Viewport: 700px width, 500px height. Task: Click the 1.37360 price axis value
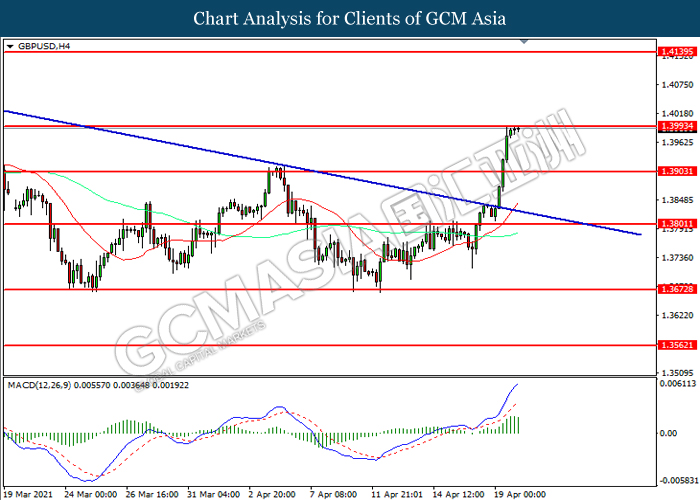[x=678, y=258]
